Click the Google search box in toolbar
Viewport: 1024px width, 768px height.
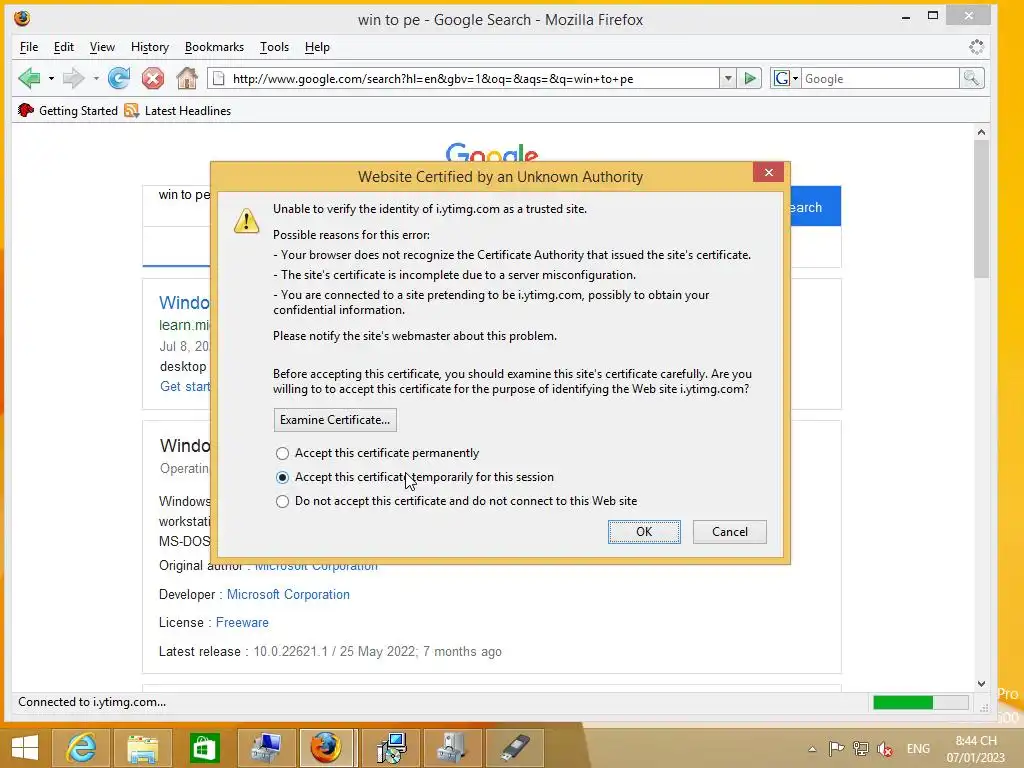point(880,79)
